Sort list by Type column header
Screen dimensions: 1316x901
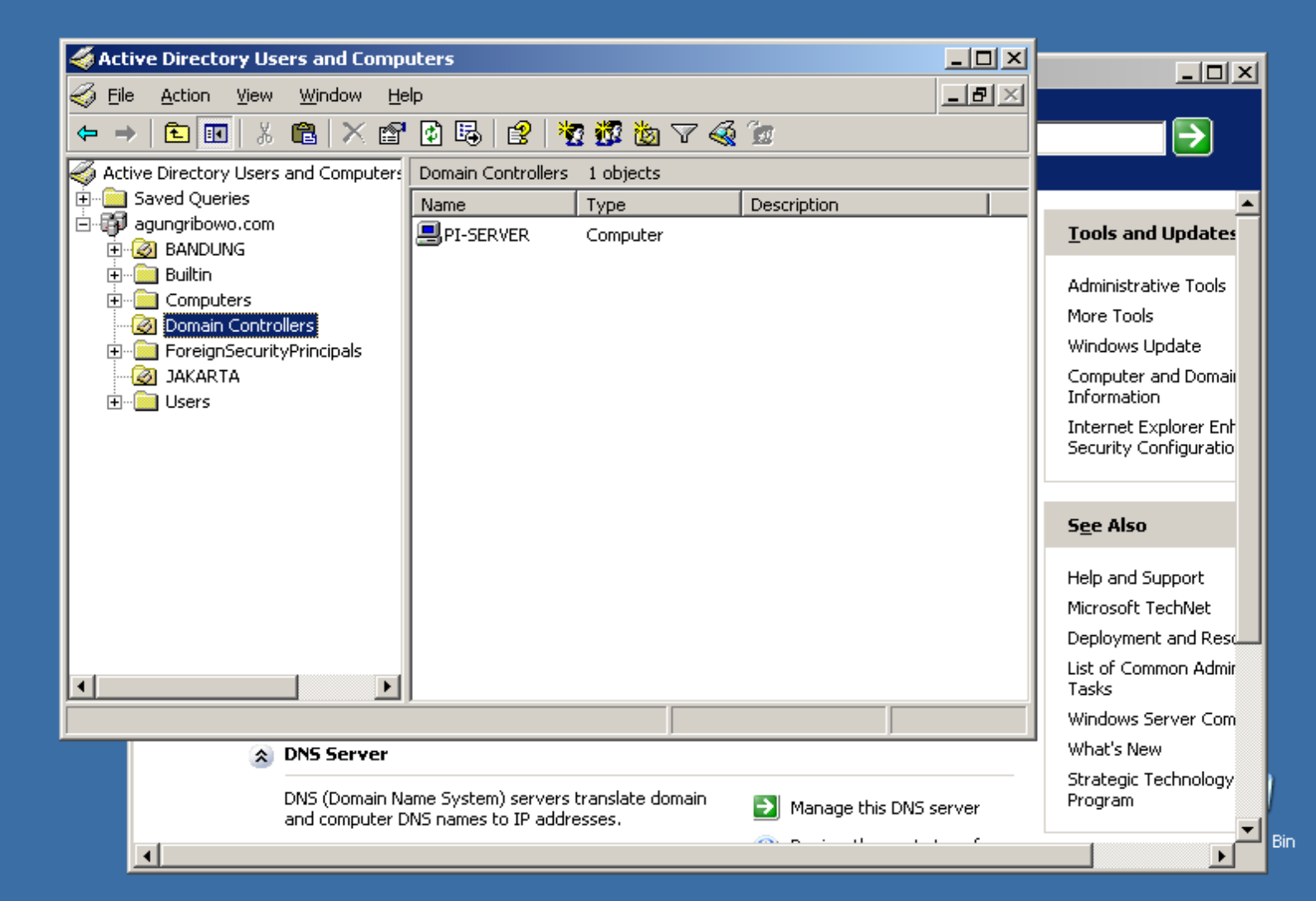(658, 204)
